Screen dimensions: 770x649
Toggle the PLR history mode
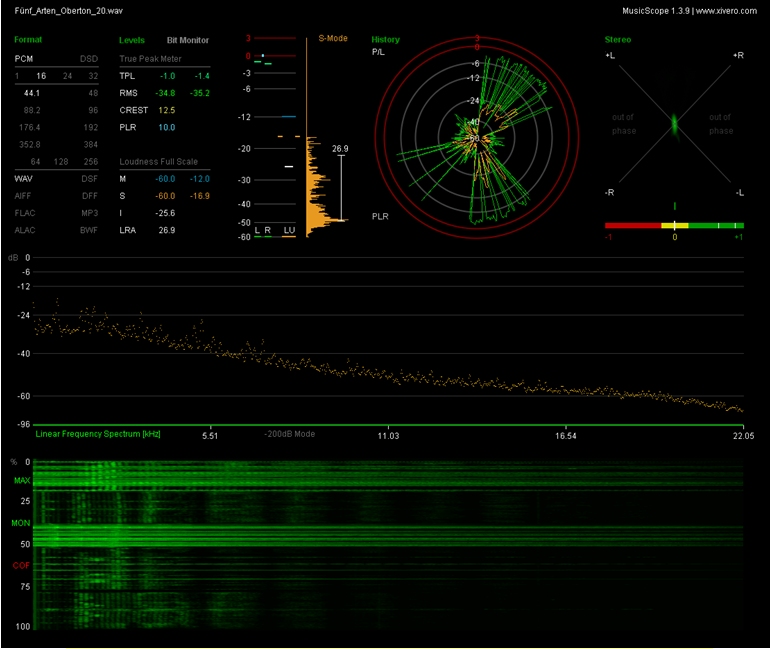pyautogui.click(x=380, y=216)
